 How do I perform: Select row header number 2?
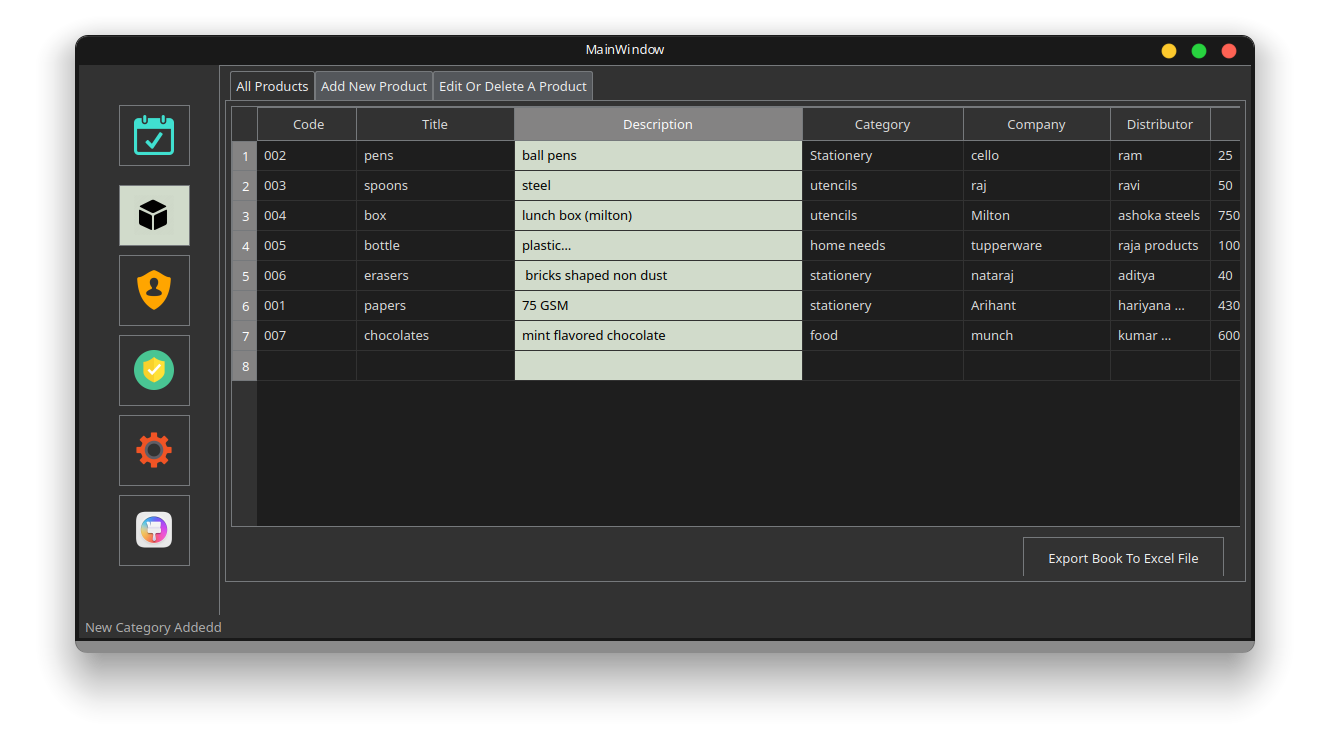tap(245, 186)
